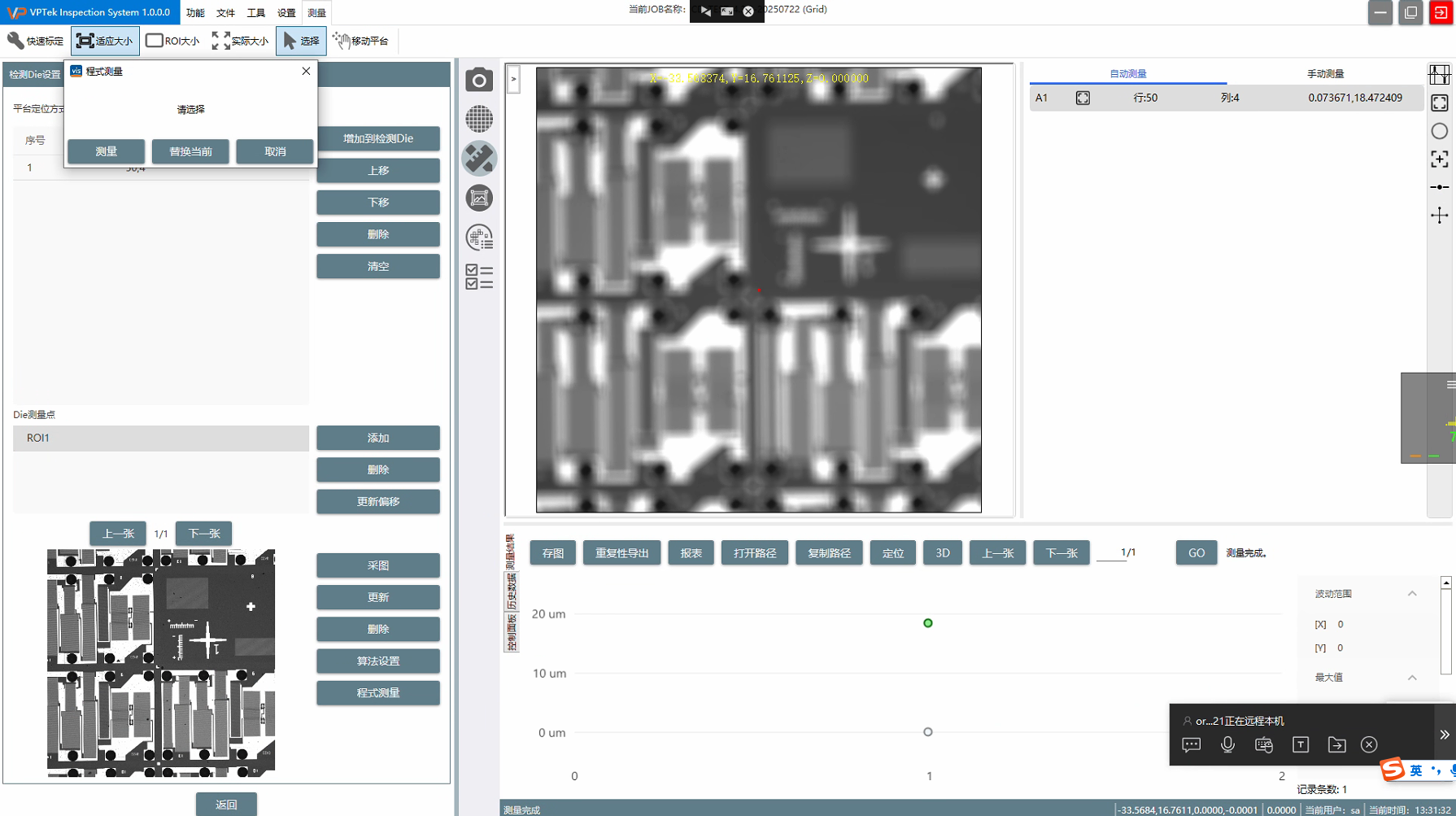Open the checklist icon in sidebar
Viewport: 1456px width, 816px height.
click(x=479, y=277)
